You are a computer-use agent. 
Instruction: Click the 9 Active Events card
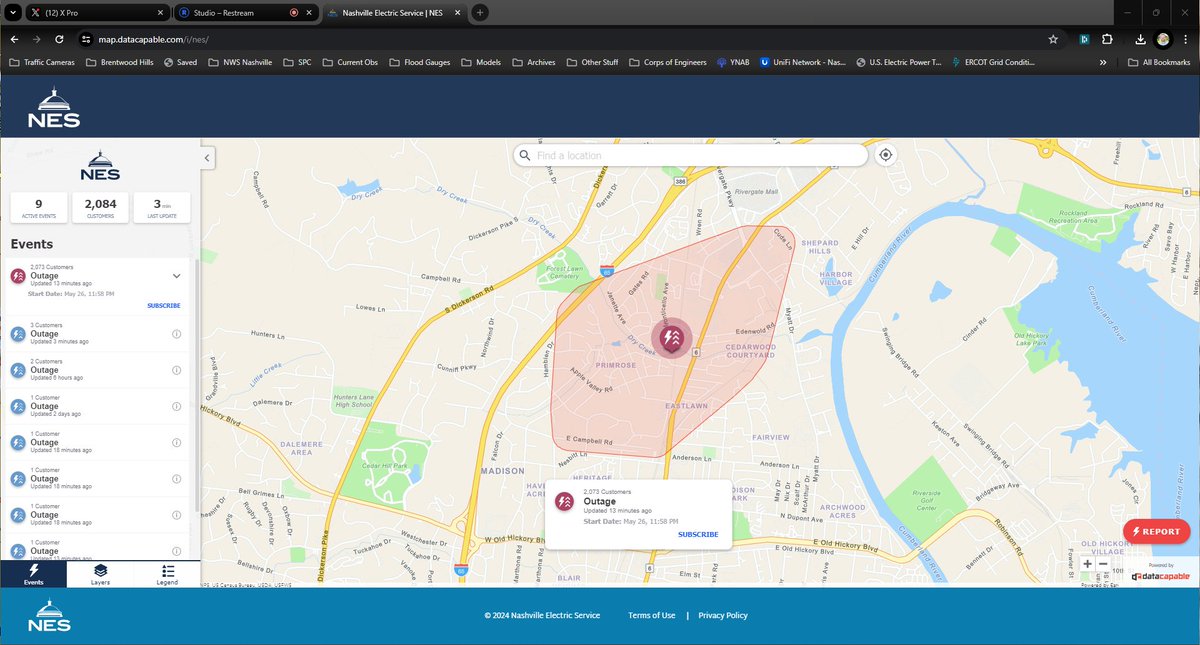point(39,207)
